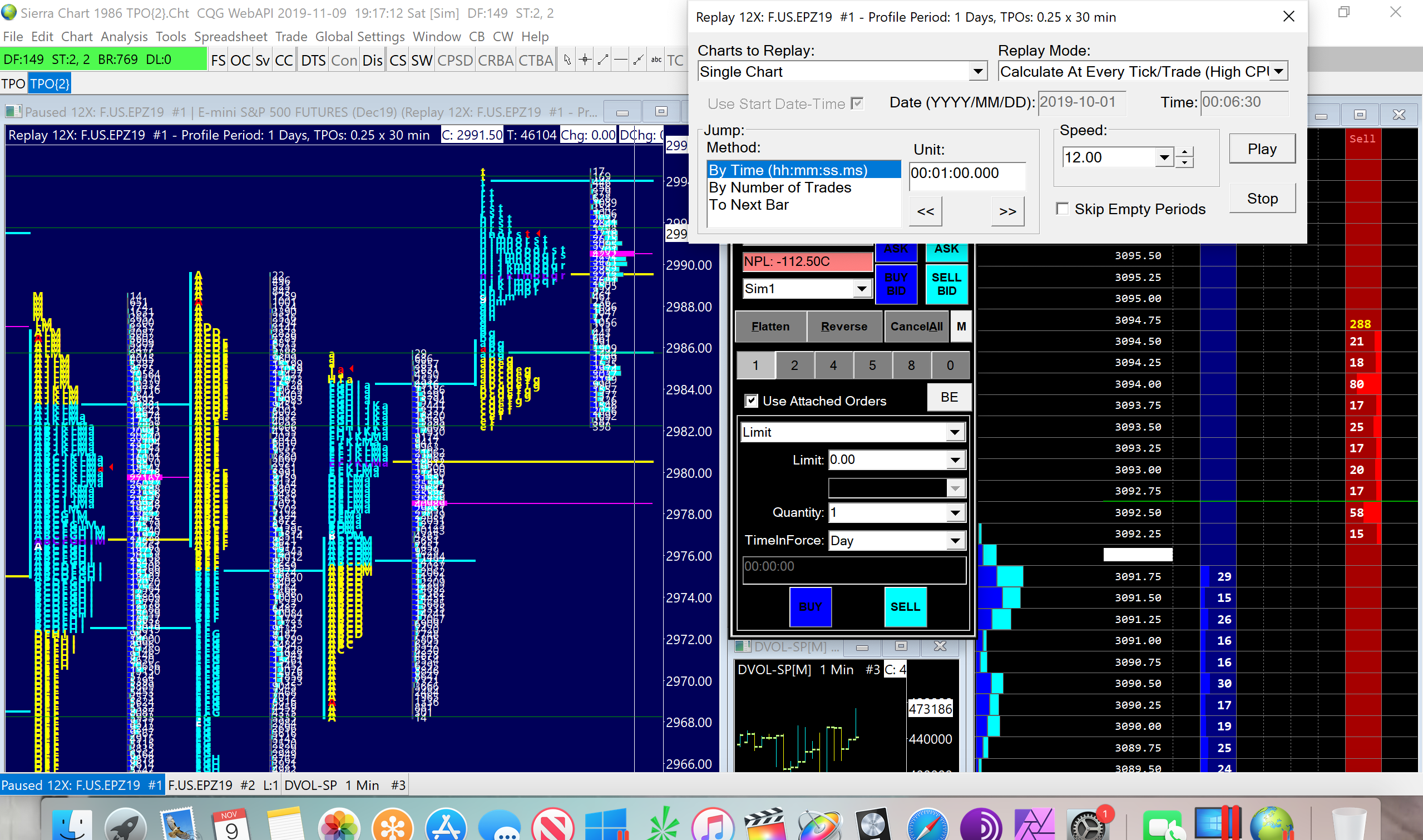The height and width of the screenshot is (840, 1423).
Task: Set order quantity preset to 4
Action: (x=833, y=365)
